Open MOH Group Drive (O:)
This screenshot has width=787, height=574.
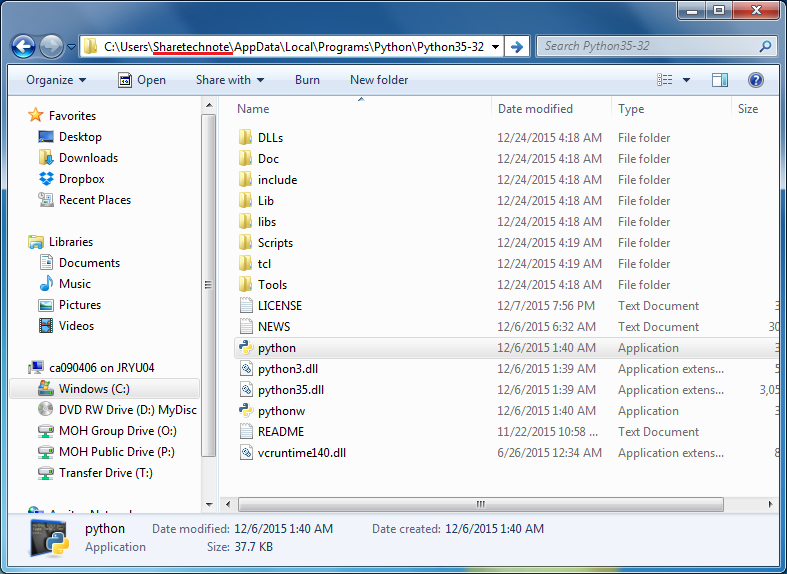click(107, 431)
